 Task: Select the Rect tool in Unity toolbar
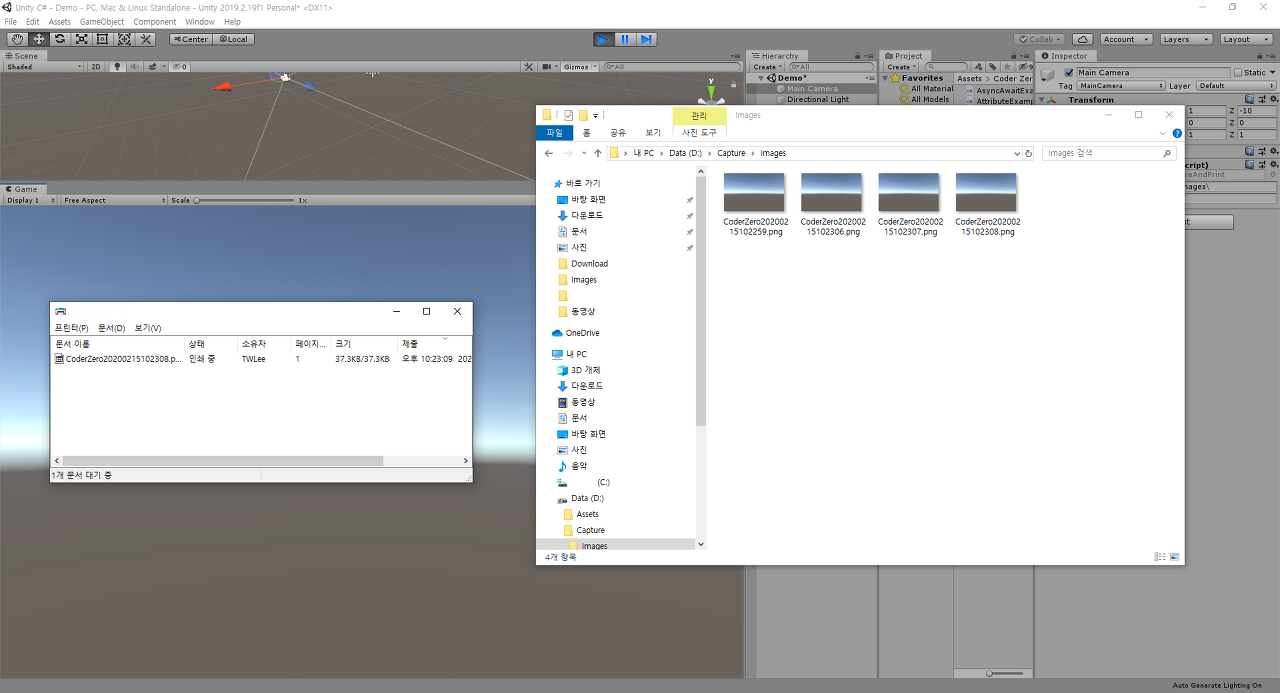tap(102, 39)
